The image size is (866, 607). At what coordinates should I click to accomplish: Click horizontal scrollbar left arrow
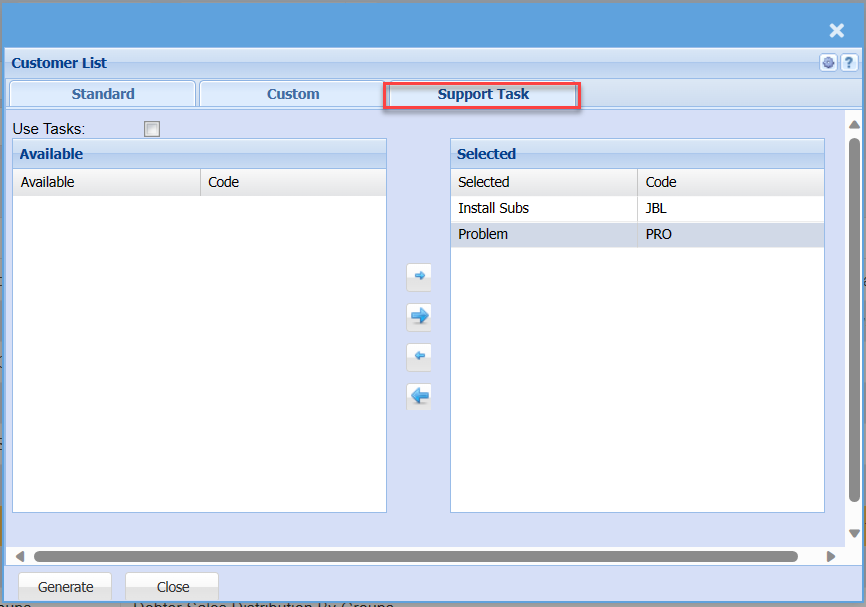20,556
